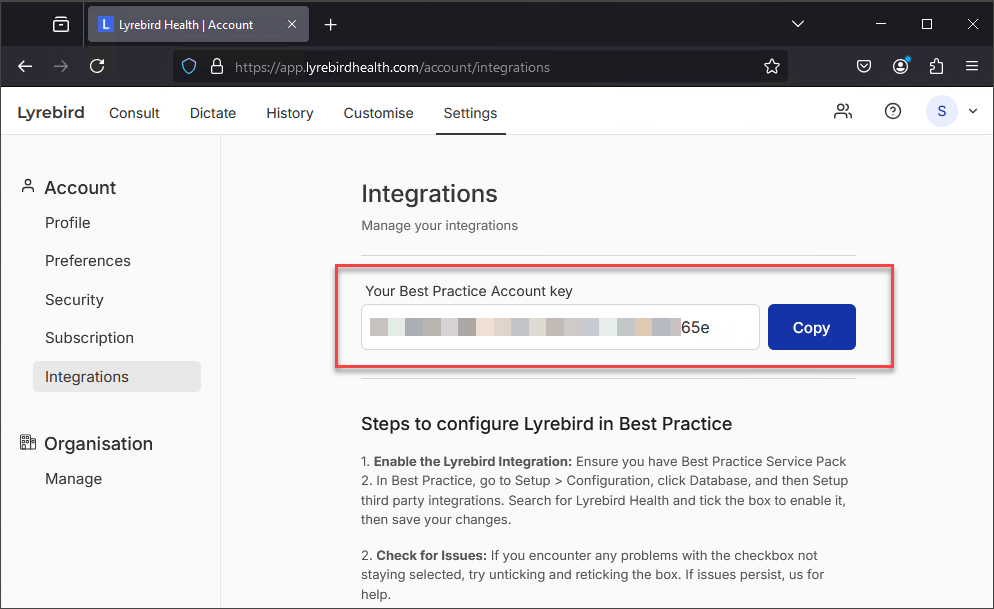Expand the user account dropdown chevron
994x609 pixels.
tap(972, 112)
